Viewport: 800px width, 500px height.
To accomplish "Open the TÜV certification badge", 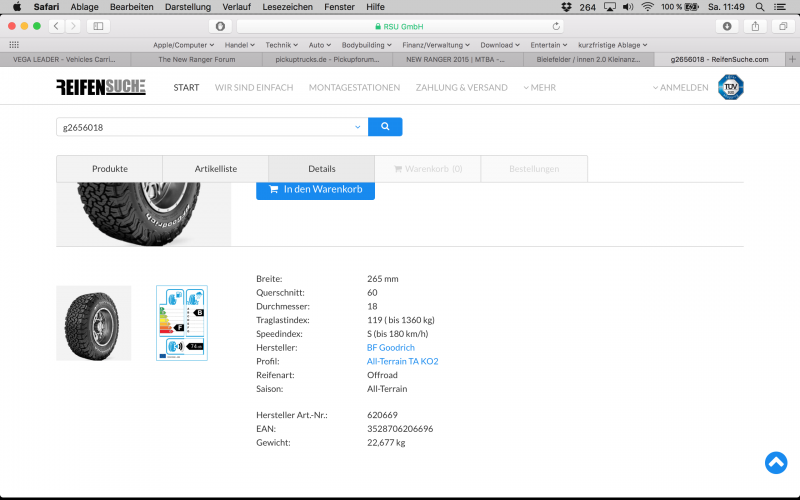I will coord(730,87).
